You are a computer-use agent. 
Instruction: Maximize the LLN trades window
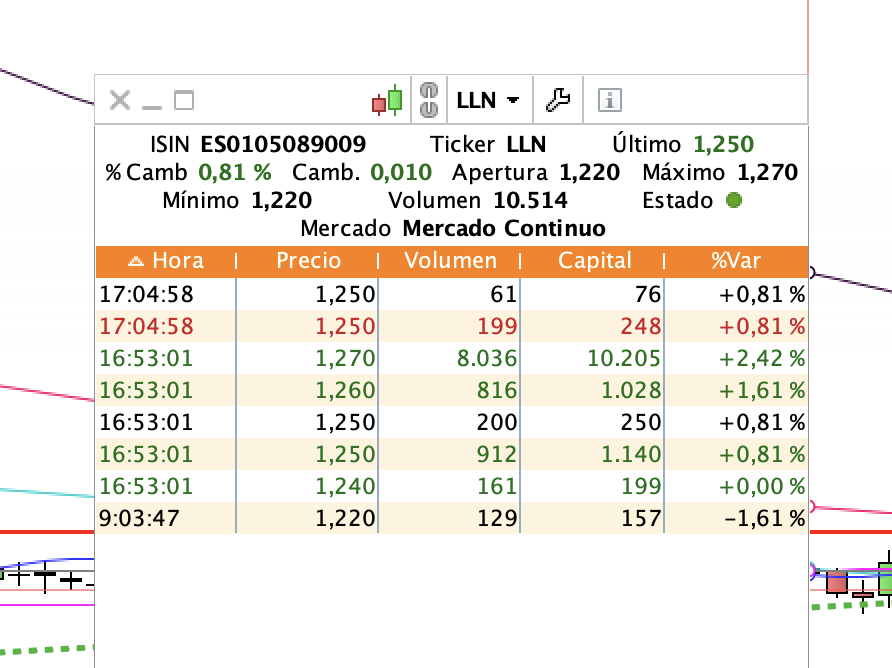tap(184, 100)
